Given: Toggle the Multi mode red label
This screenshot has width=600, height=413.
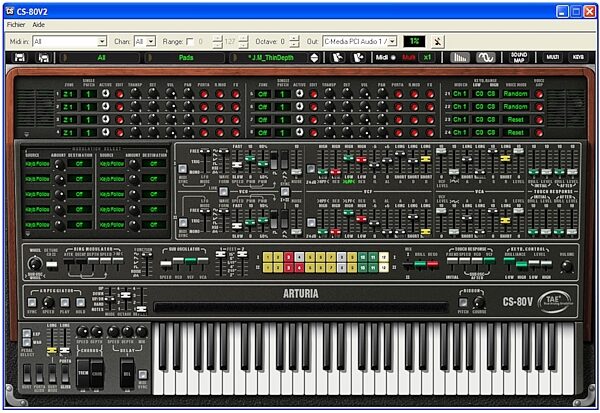Looking at the screenshot, I should coord(408,58).
